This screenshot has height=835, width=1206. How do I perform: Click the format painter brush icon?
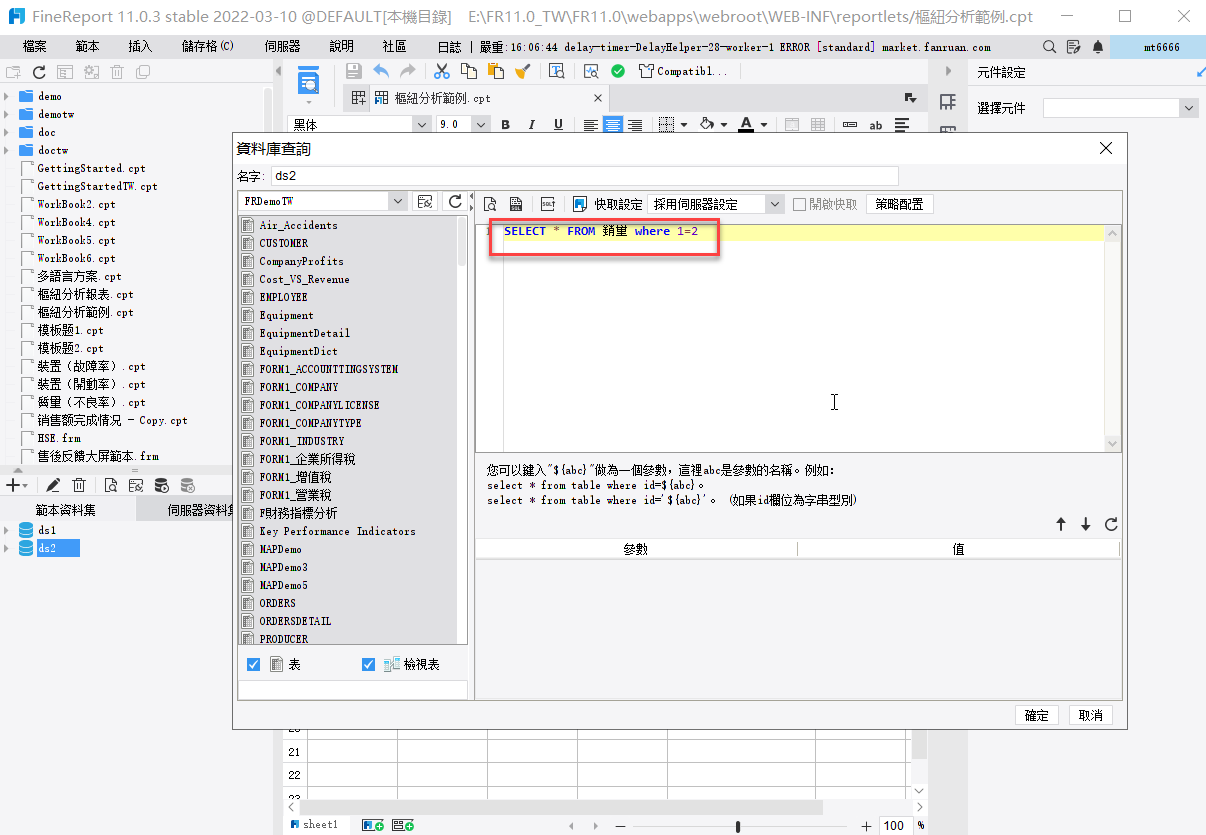coord(522,71)
